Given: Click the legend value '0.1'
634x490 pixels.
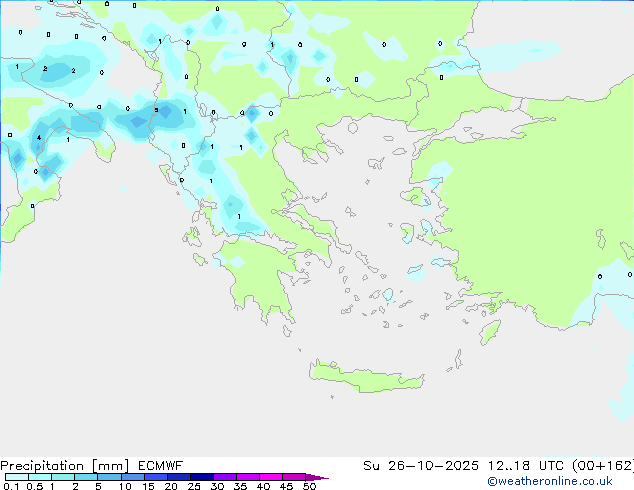Looking at the screenshot, I should pos(11,486).
